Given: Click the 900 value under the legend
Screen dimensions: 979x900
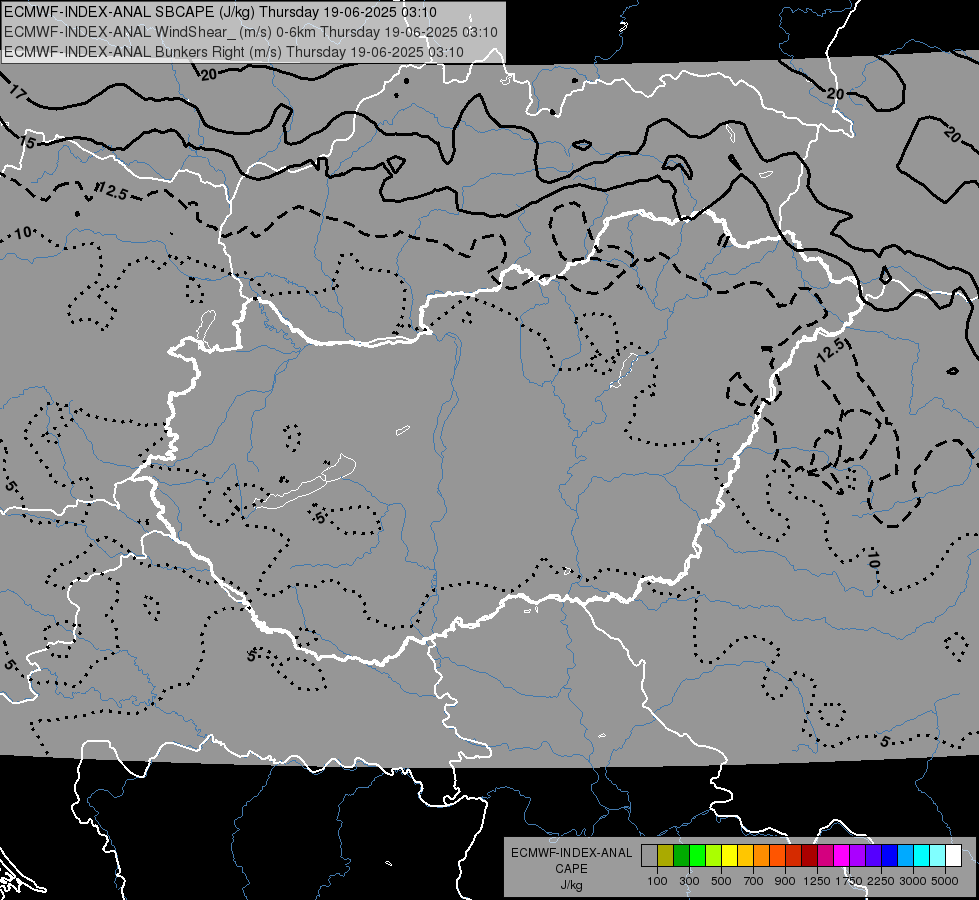Looking at the screenshot, I should (785, 881).
